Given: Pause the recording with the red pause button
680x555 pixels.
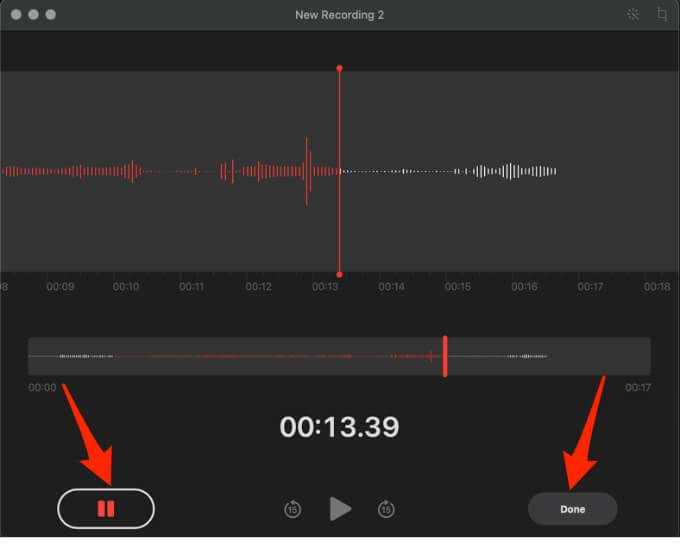Looking at the screenshot, I should (106, 509).
